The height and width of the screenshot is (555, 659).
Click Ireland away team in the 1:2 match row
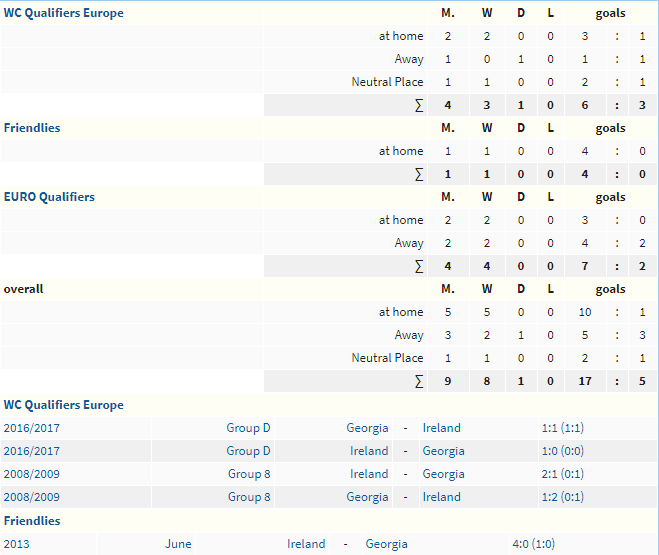(441, 497)
